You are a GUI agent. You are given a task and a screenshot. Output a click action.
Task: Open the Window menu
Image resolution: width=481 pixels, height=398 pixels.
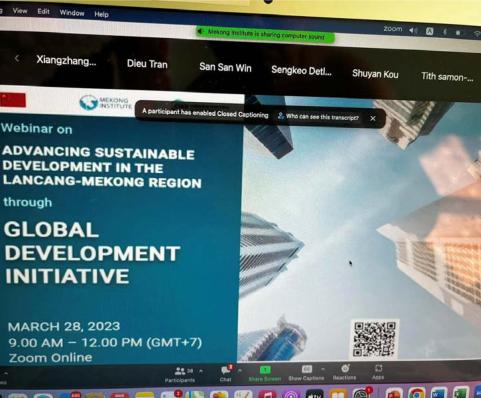(72, 13)
